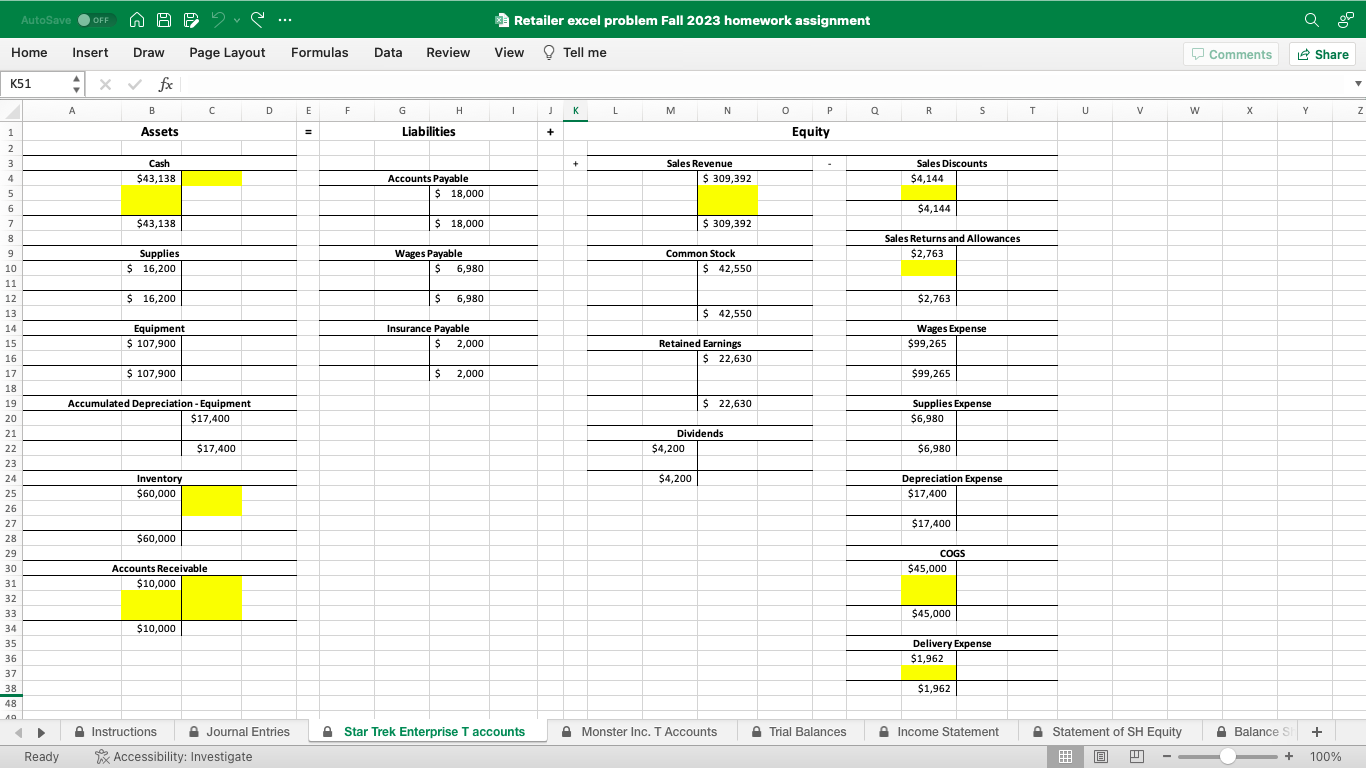Click the Insert Function fx icon
Screen dimensions: 1366x768
click(x=166, y=84)
